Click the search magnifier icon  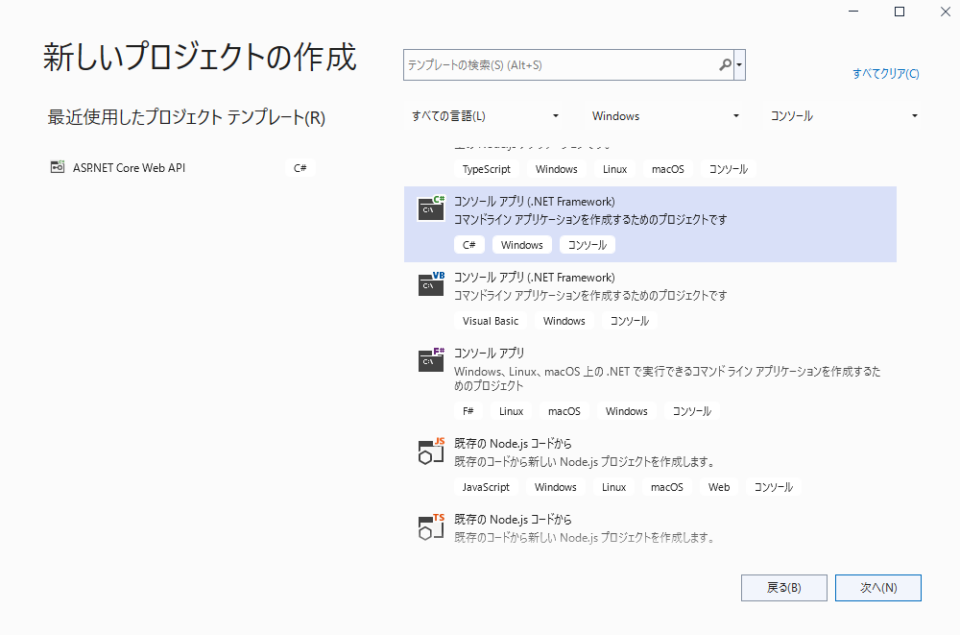tap(723, 64)
